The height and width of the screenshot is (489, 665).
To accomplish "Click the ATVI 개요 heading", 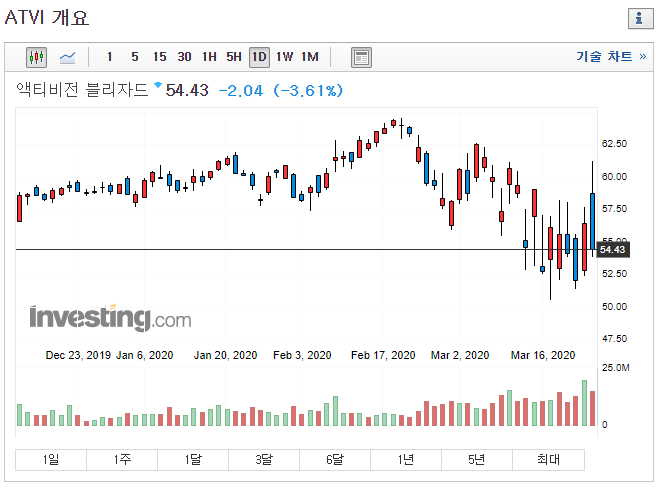I will (x=47, y=18).
